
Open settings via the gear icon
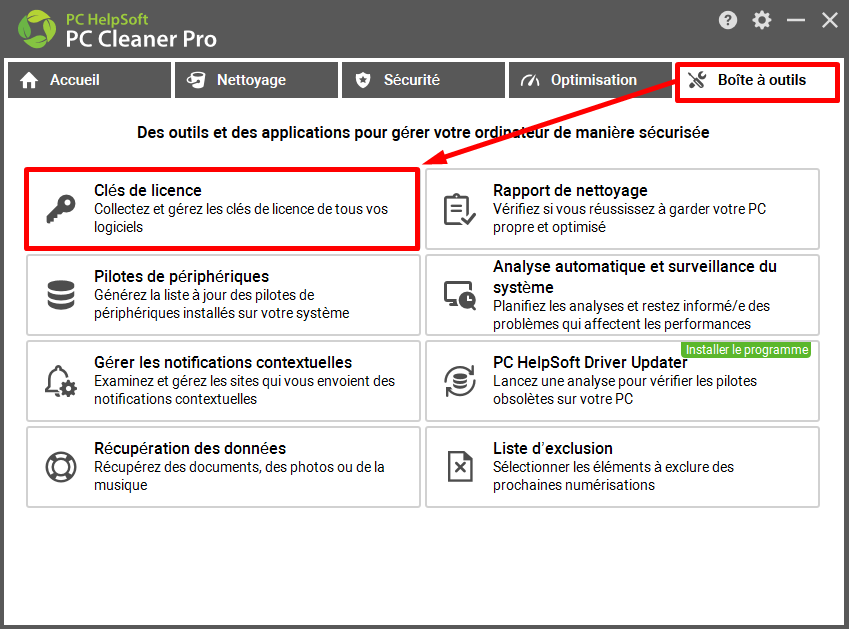pos(761,21)
